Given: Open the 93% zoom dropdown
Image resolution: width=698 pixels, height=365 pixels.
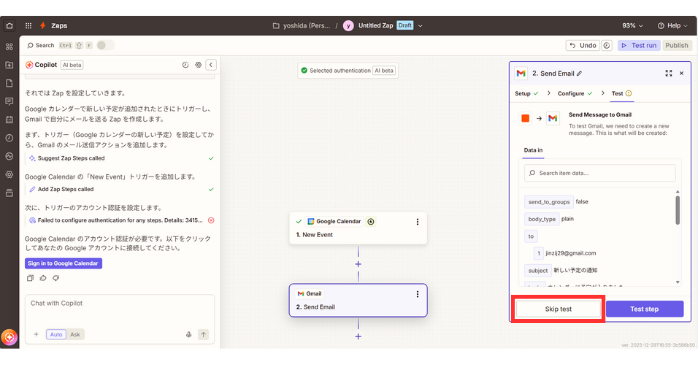Looking at the screenshot, I should pos(633,26).
